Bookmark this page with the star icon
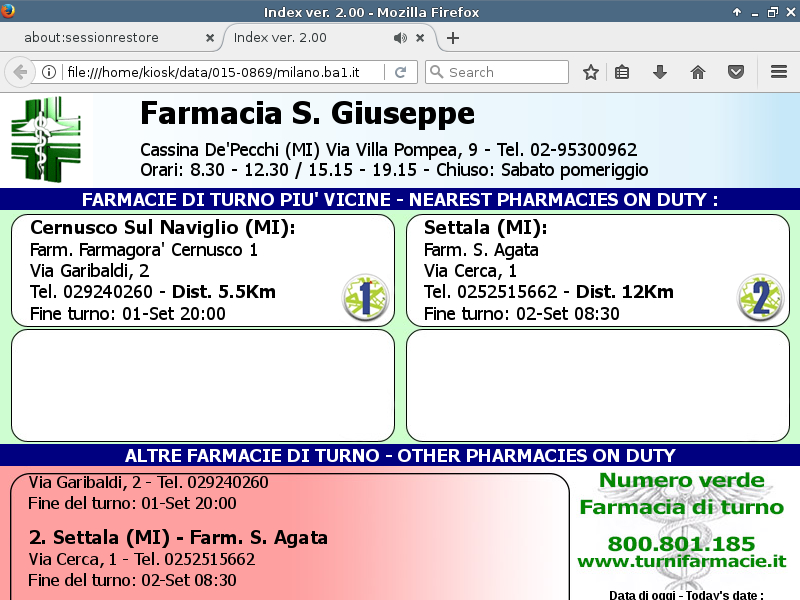The height and width of the screenshot is (600, 800). [591, 72]
